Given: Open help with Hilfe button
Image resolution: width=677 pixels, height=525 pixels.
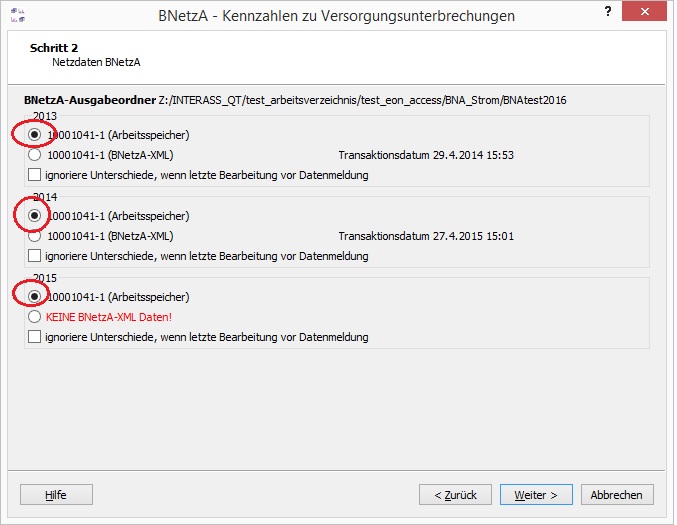Looking at the screenshot, I should pyautogui.click(x=56, y=494).
